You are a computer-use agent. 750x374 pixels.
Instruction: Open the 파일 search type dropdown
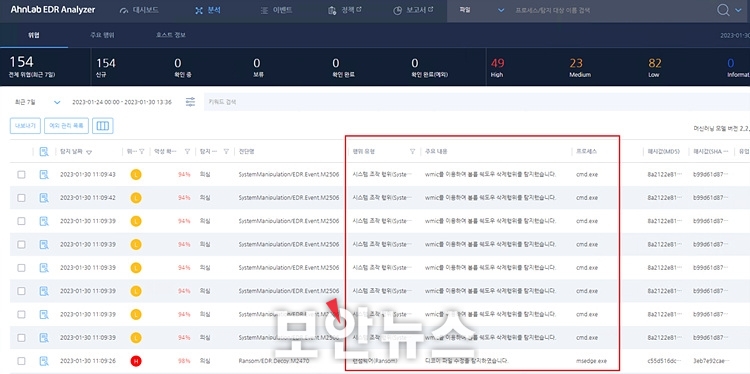tap(481, 11)
